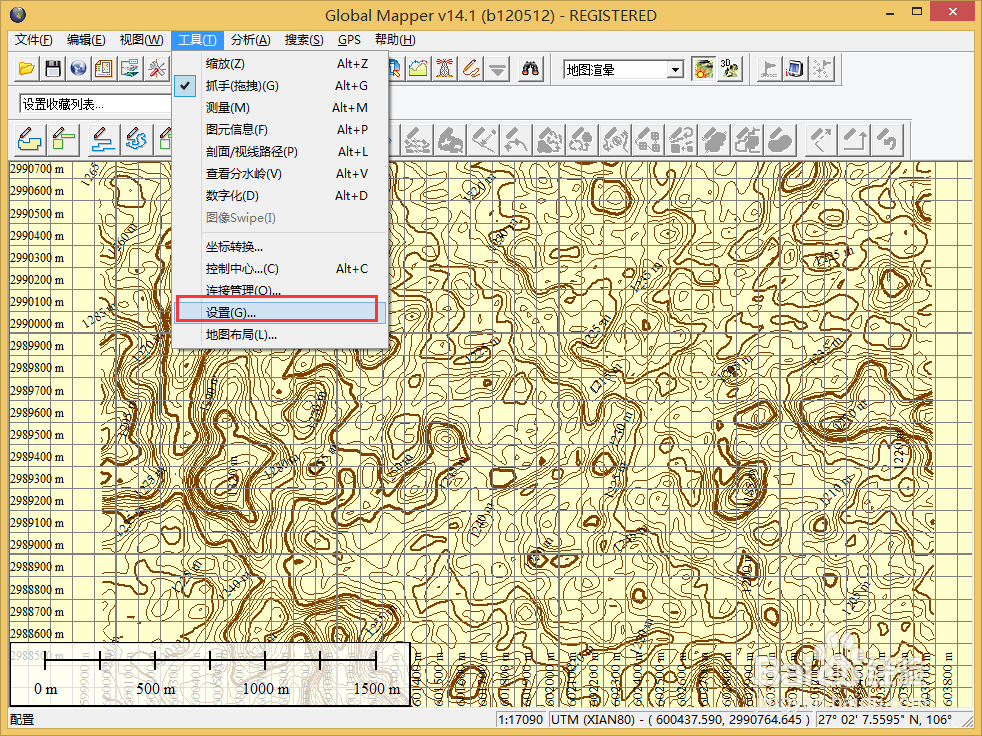Click the path profile chart icon
982x736 pixels.
pos(418,68)
